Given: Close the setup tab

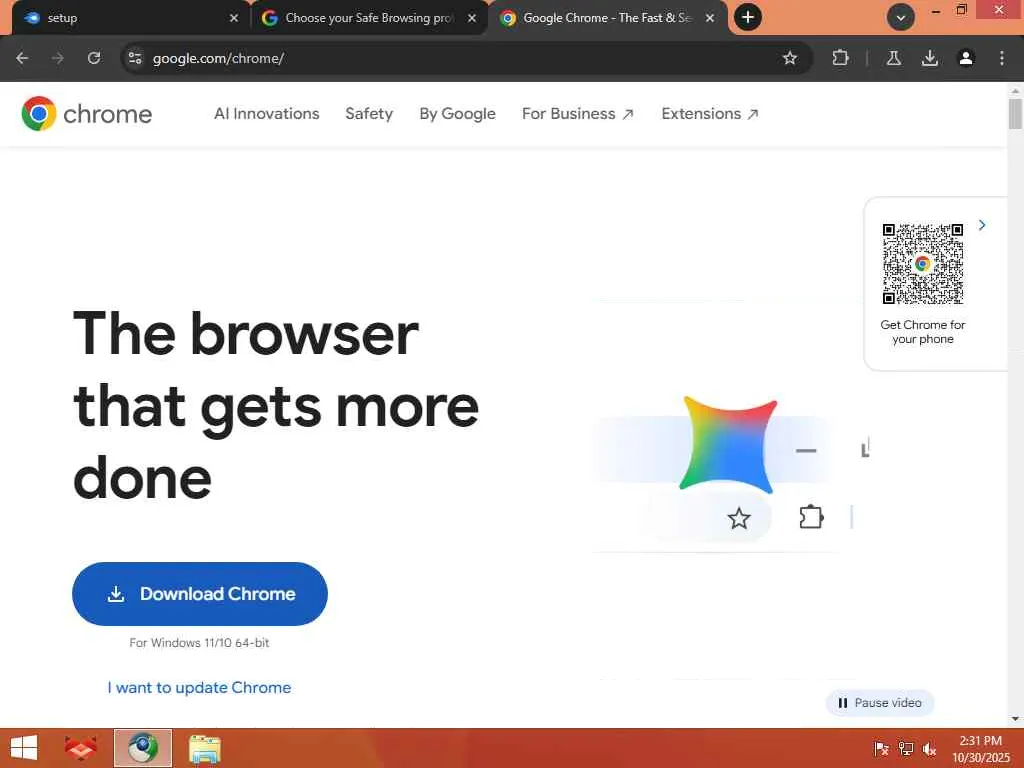Looking at the screenshot, I should 234,18.
